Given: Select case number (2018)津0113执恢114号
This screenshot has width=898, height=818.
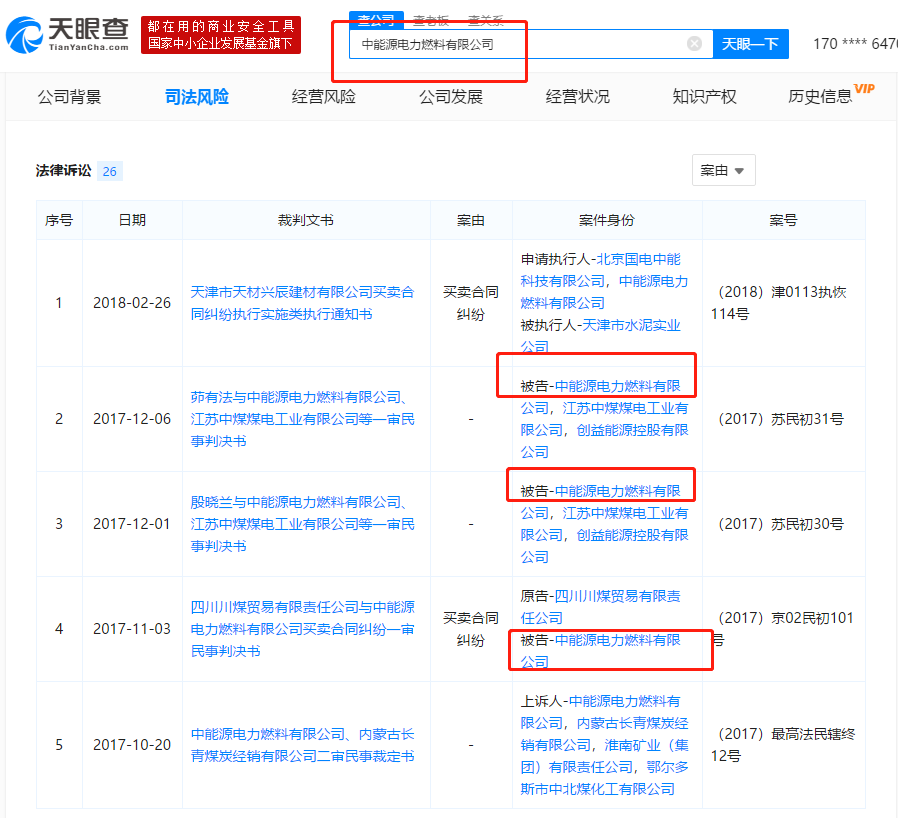Looking at the screenshot, I should point(779,303).
